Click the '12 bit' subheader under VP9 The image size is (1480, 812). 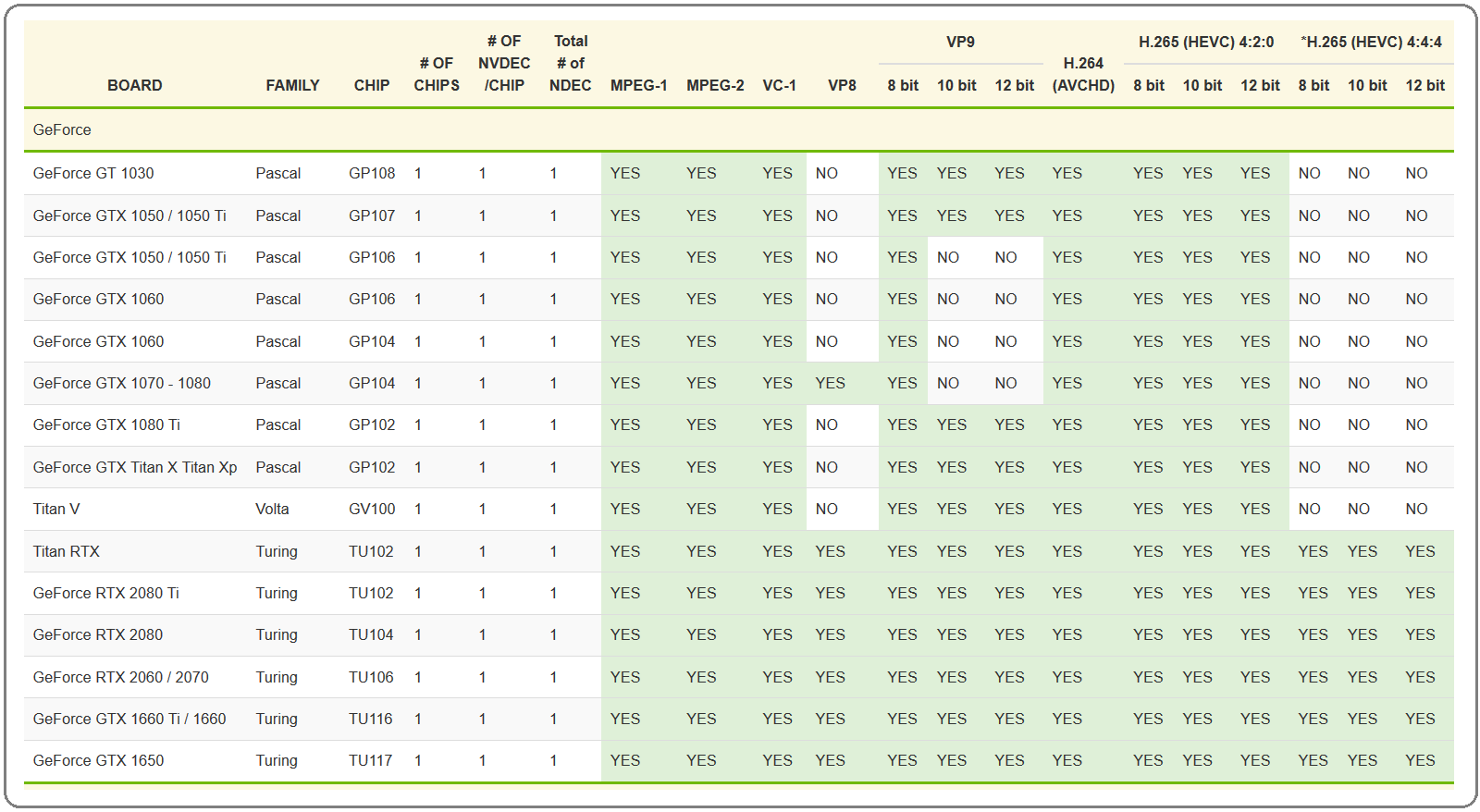[x=1015, y=85]
